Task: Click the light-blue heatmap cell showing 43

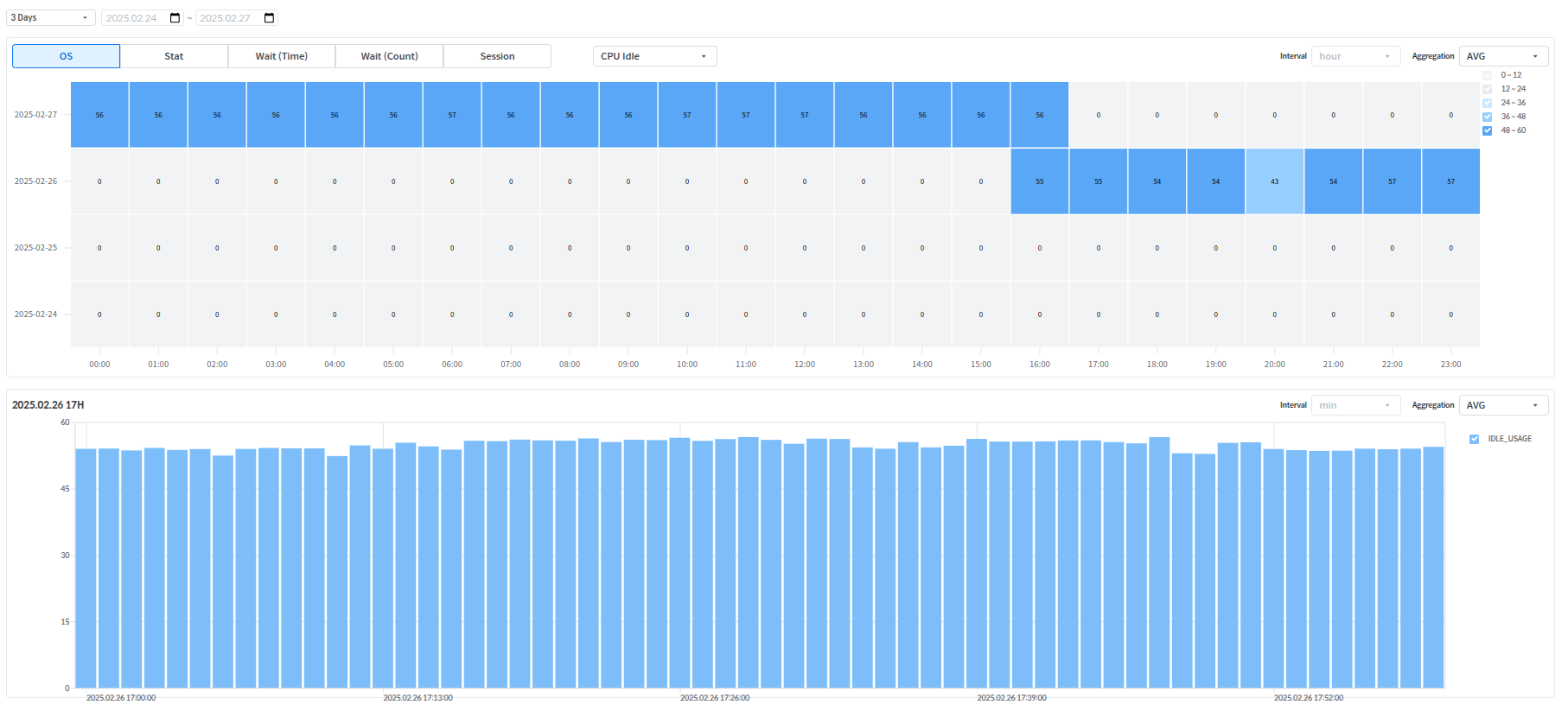Action: coord(1274,181)
